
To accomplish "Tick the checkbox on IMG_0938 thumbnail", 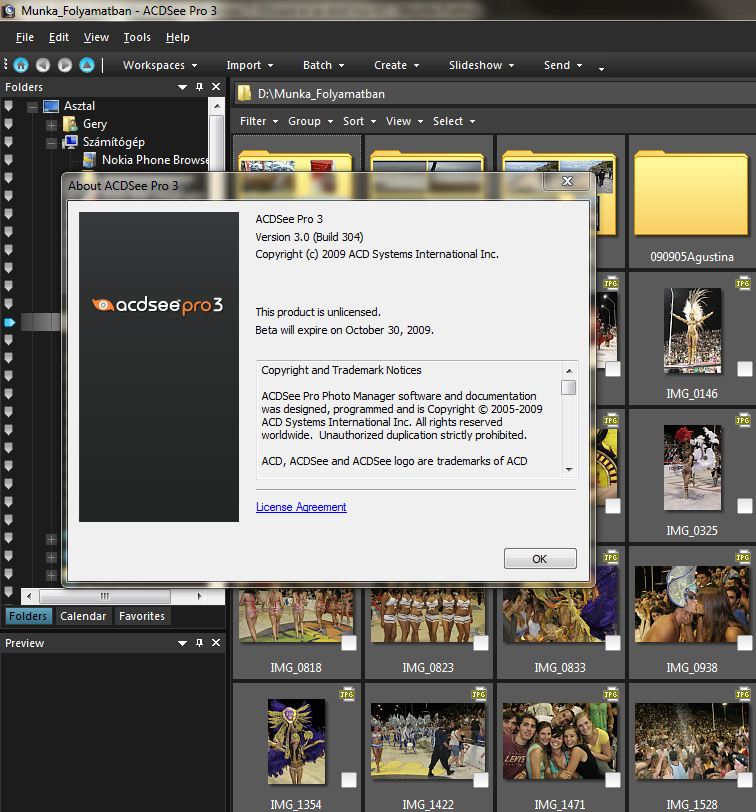I will (x=744, y=643).
